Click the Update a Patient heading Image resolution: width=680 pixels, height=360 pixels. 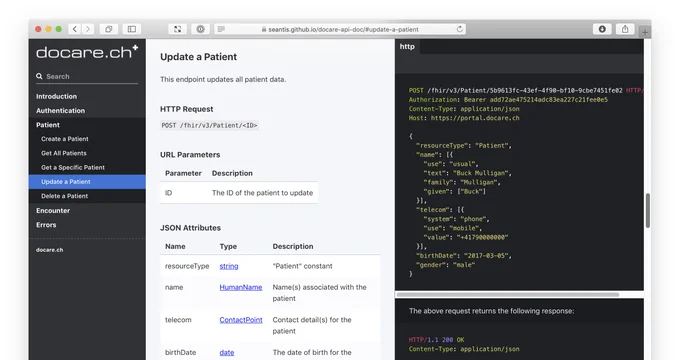click(x=198, y=57)
